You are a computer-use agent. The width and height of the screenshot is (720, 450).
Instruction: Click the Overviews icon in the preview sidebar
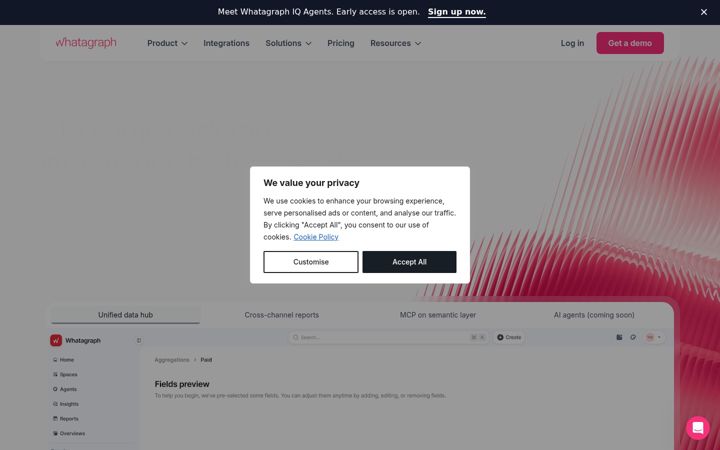(55, 433)
